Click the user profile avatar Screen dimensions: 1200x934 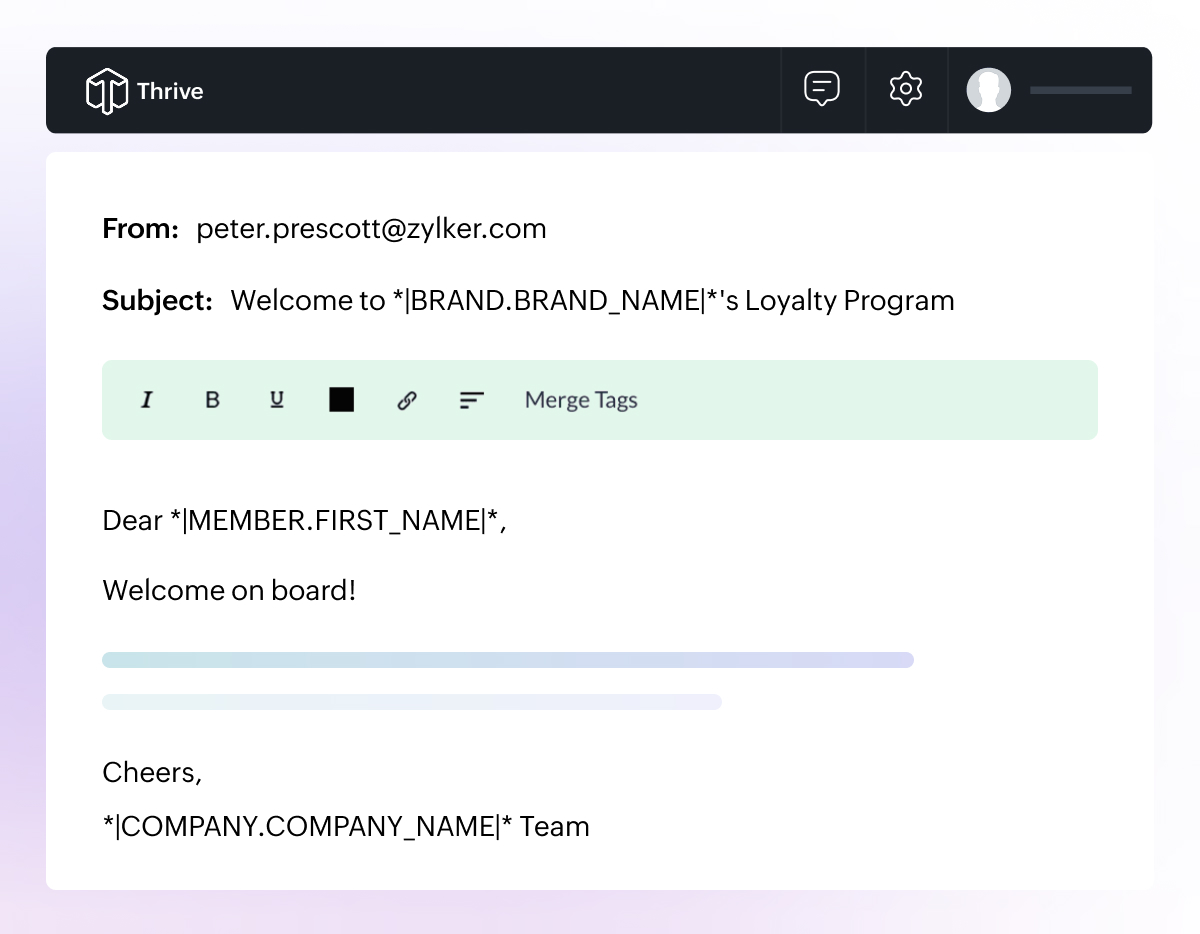click(x=988, y=90)
